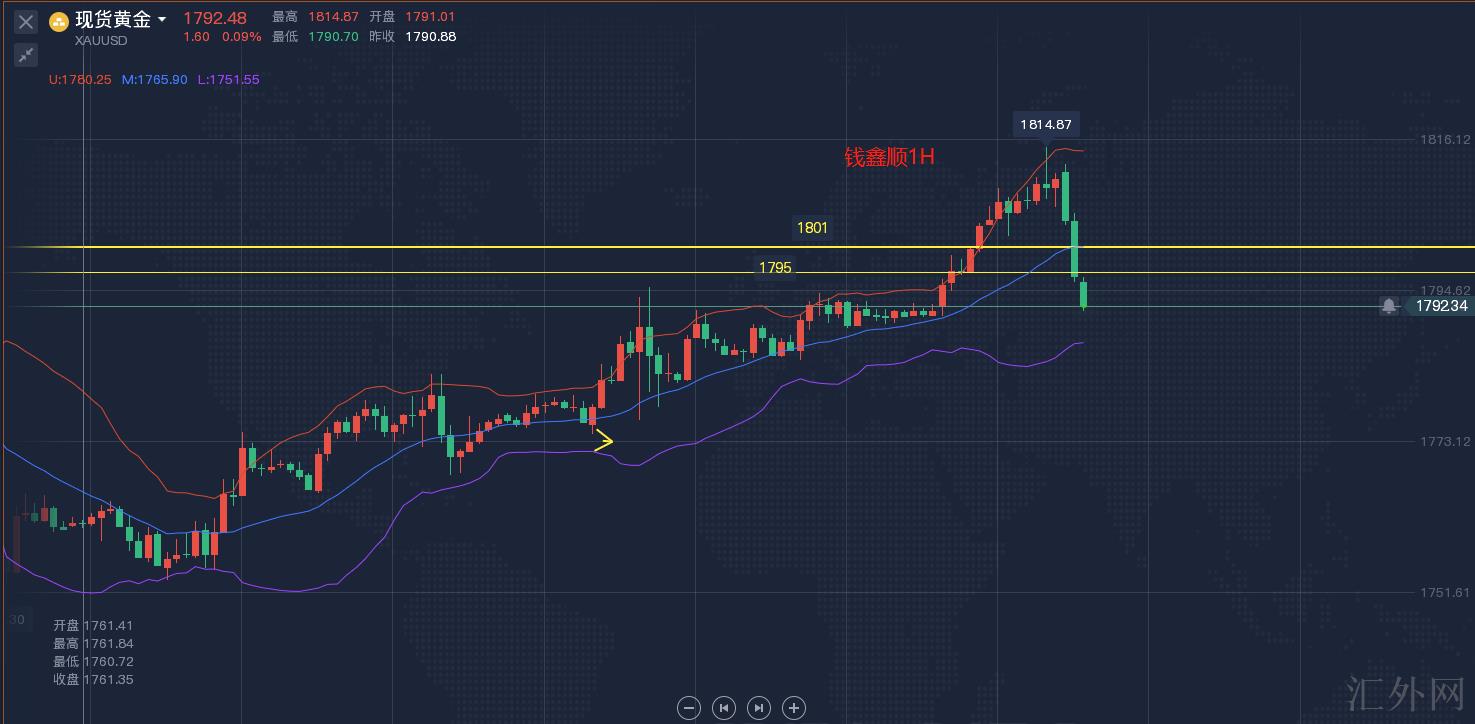Click the middle band readout M:1765.90

155,80
